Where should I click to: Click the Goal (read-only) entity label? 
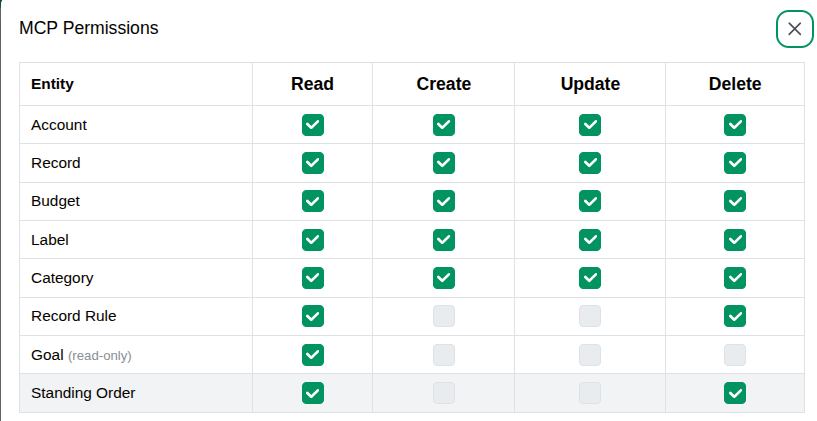[x=81, y=355]
